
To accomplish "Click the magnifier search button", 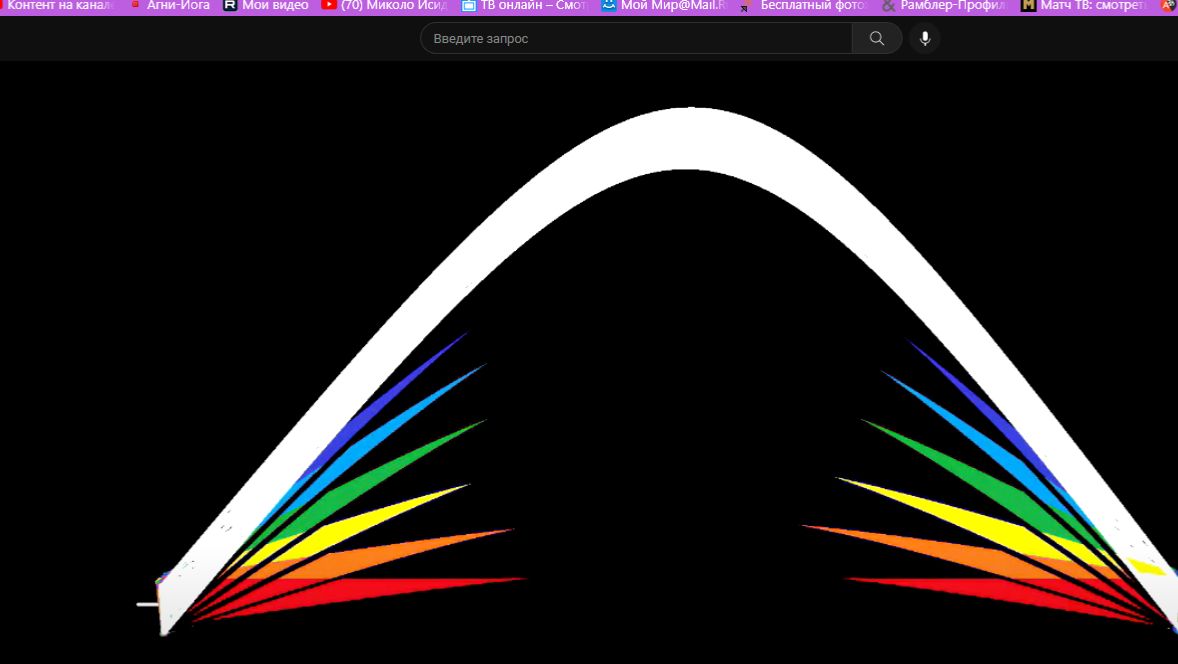I will point(877,38).
